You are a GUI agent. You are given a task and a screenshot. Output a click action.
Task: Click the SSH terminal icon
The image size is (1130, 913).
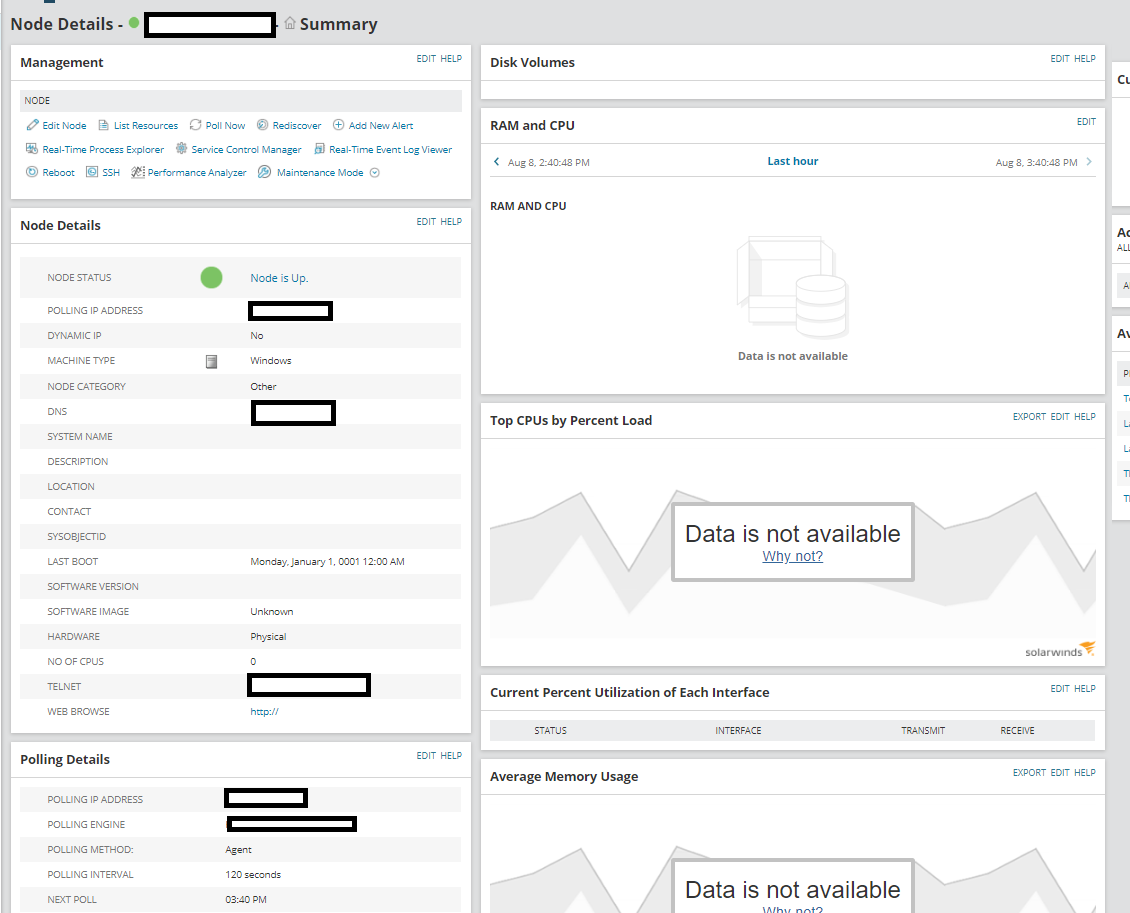92,172
